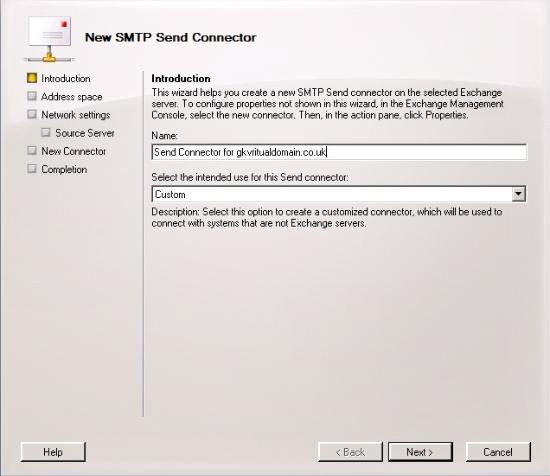
Task: Select the Introduction wizard step label
Action: point(66,79)
